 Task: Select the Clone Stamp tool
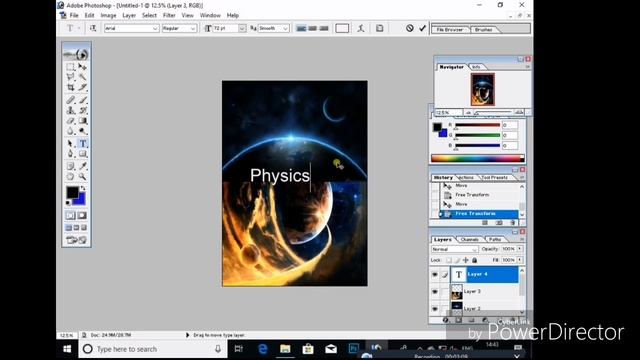pos(70,110)
